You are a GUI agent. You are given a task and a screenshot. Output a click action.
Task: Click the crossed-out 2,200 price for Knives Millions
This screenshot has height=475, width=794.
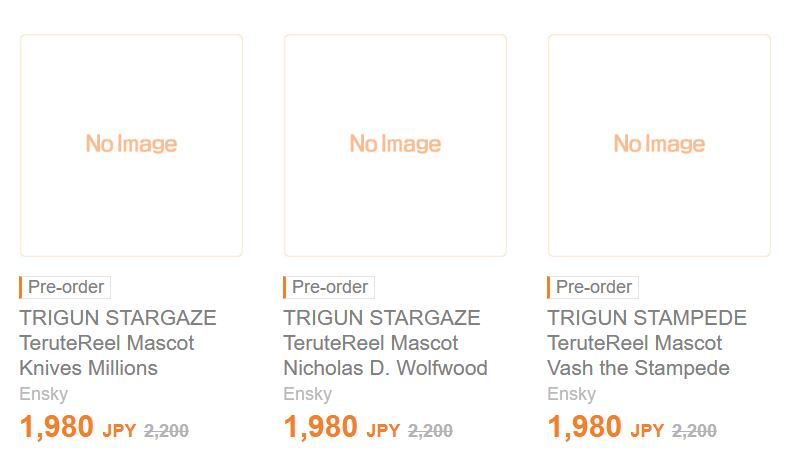pyautogui.click(x=166, y=431)
